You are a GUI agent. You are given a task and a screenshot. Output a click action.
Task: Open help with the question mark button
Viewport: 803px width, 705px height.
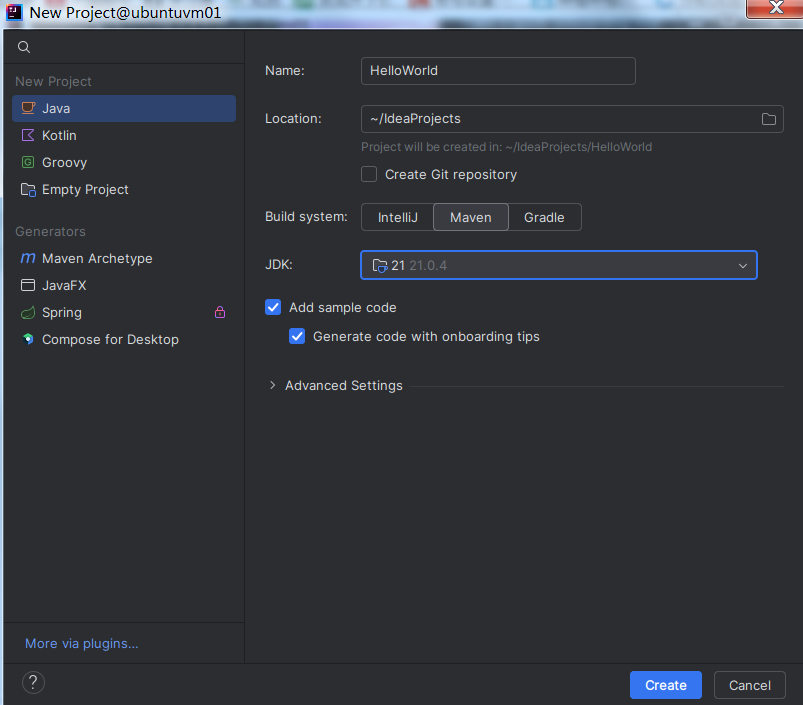click(x=33, y=682)
